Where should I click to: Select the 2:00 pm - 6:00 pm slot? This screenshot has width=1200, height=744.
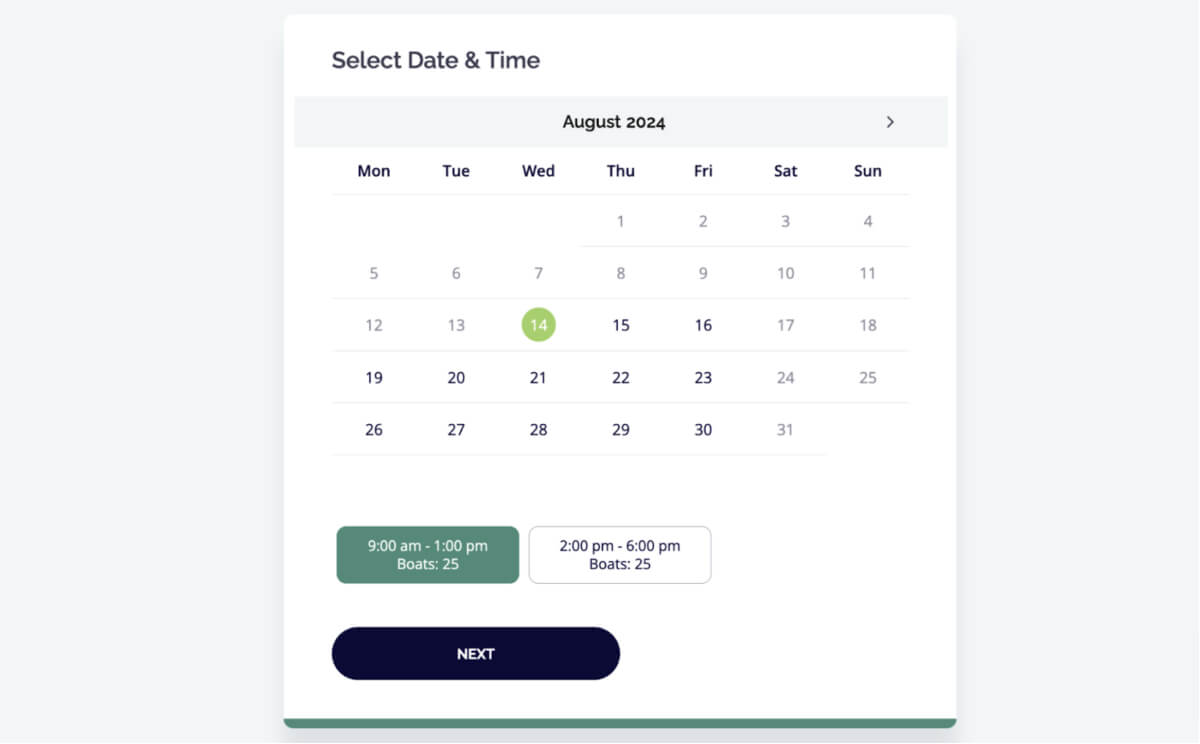click(x=620, y=555)
